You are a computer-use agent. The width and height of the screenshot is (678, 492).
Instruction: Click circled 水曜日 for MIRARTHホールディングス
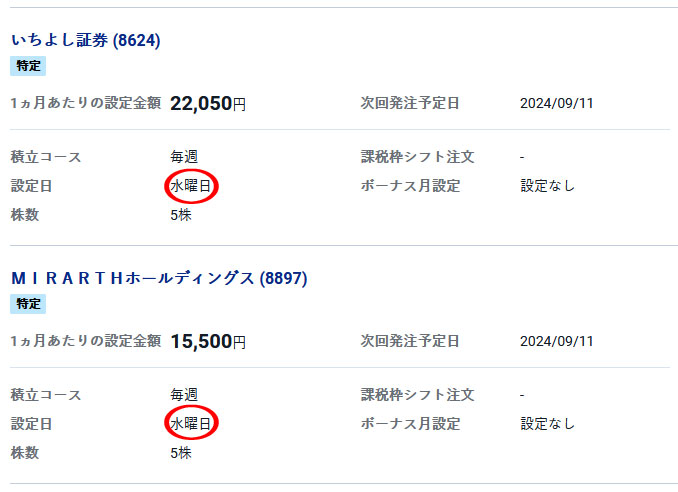point(191,423)
